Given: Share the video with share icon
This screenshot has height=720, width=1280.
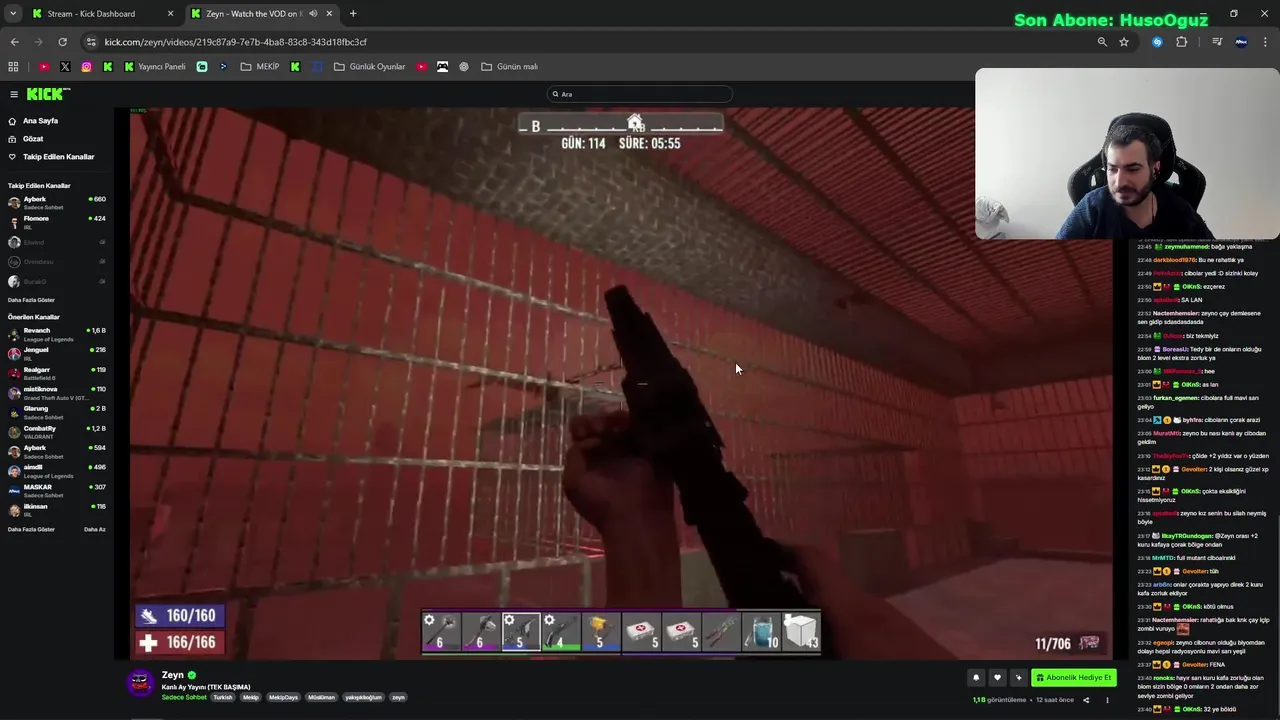Looking at the screenshot, I should [1086, 700].
